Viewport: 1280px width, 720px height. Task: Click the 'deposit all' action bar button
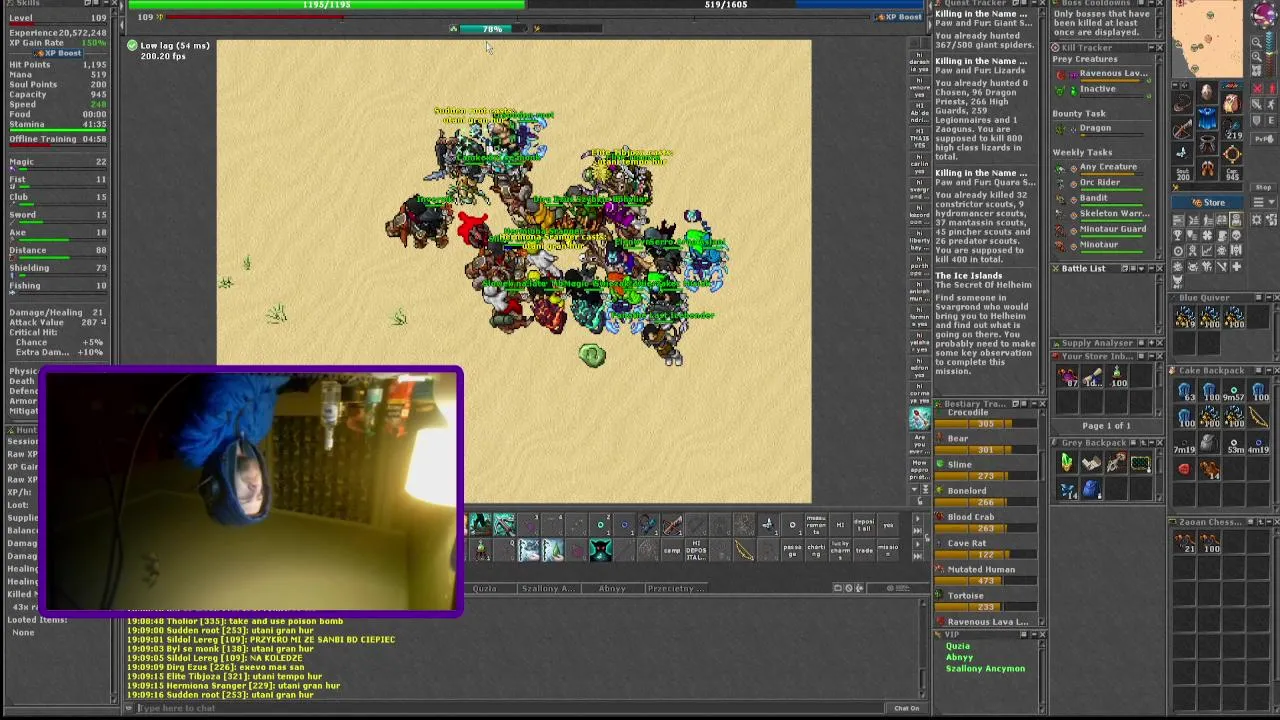[864, 524]
